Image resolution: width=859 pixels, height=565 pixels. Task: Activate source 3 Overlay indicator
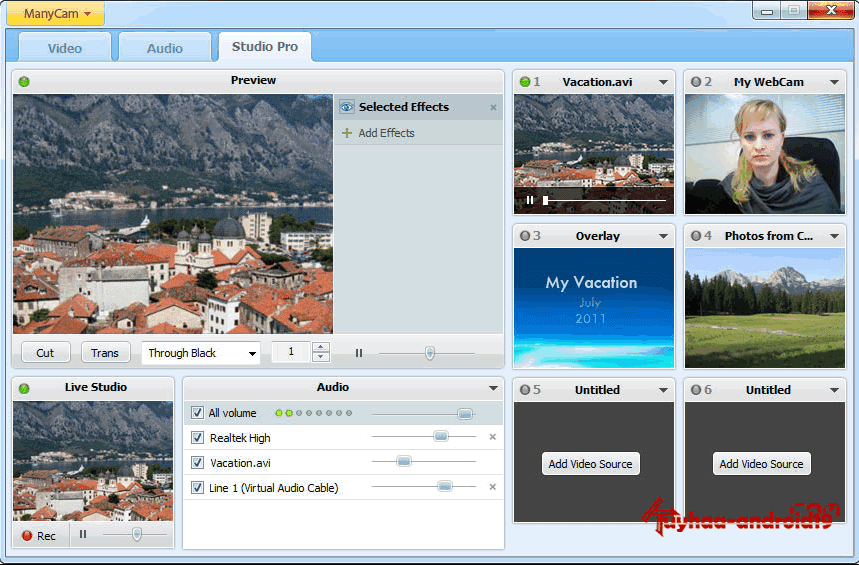525,236
